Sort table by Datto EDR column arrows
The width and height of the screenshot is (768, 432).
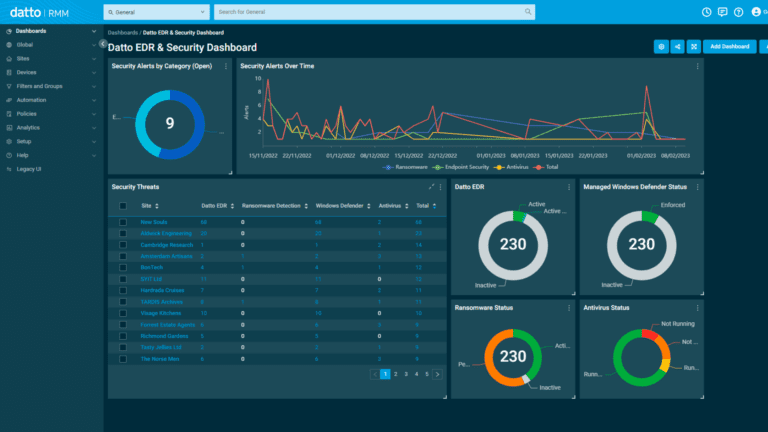(232, 206)
